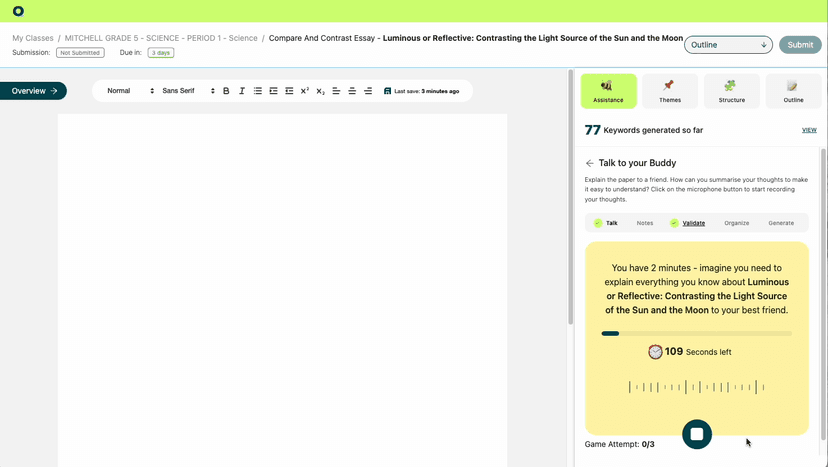Click the editor vertical scrollbar
The width and height of the screenshot is (828, 467).
(570, 197)
